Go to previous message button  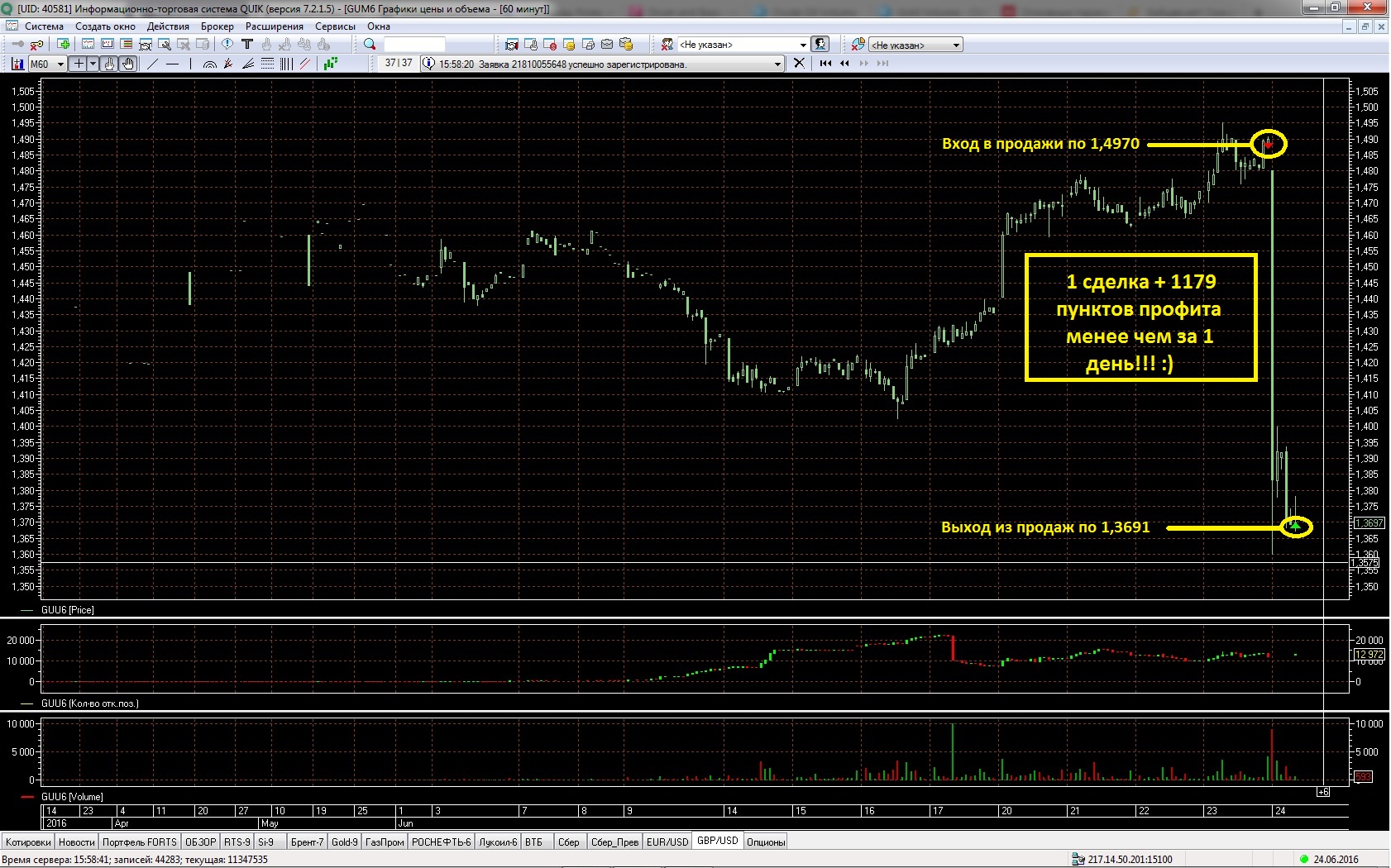844,63
